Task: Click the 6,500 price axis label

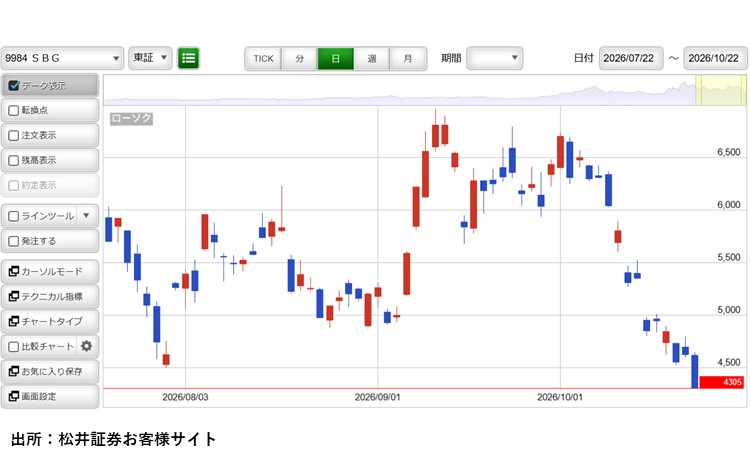Action: coord(728,152)
